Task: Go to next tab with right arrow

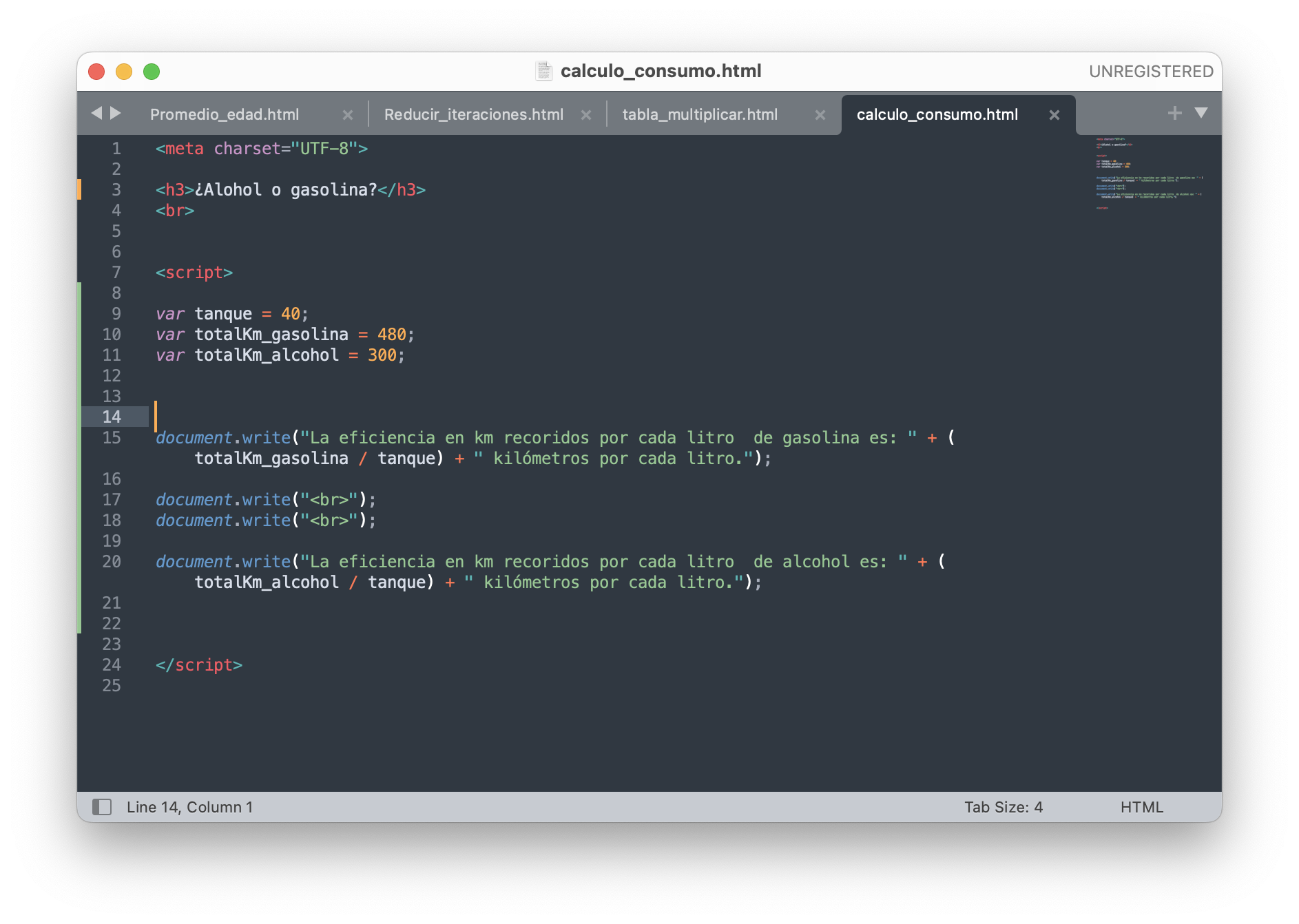Action: [x=116, y=113]
